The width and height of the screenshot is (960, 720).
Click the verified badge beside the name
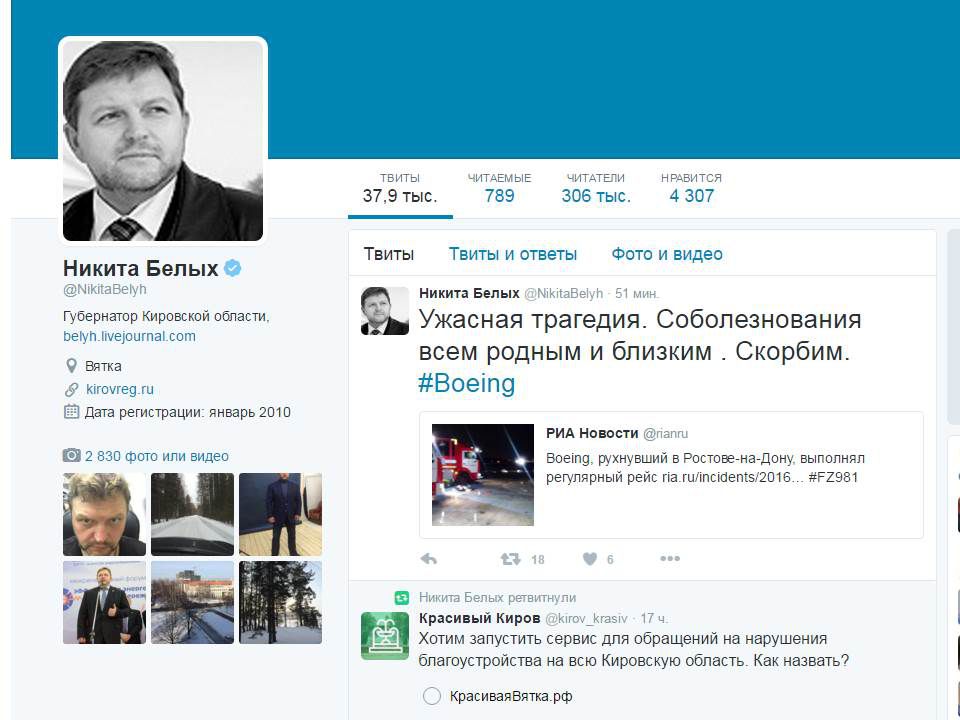(x=233, y=268)
